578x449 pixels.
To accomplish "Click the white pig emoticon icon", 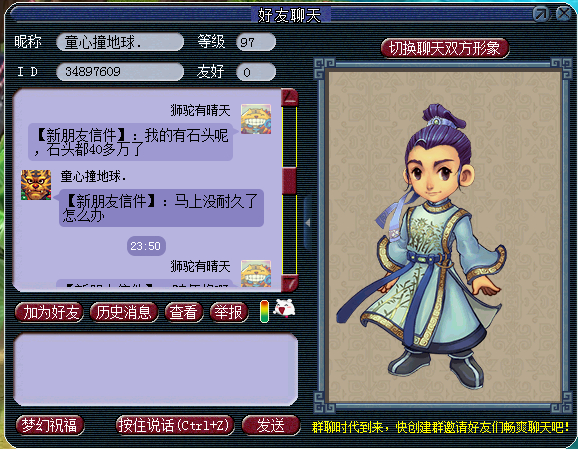I will click(284, 308).
